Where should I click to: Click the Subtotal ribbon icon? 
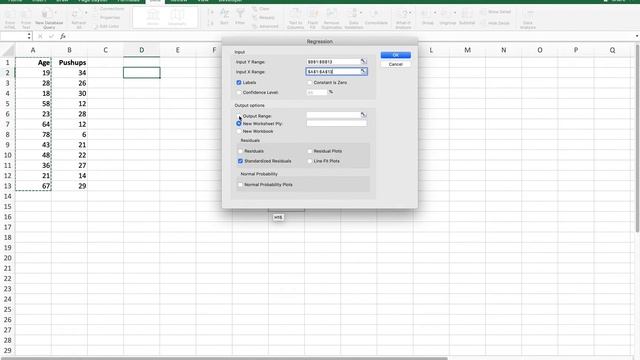coord(467,17)
